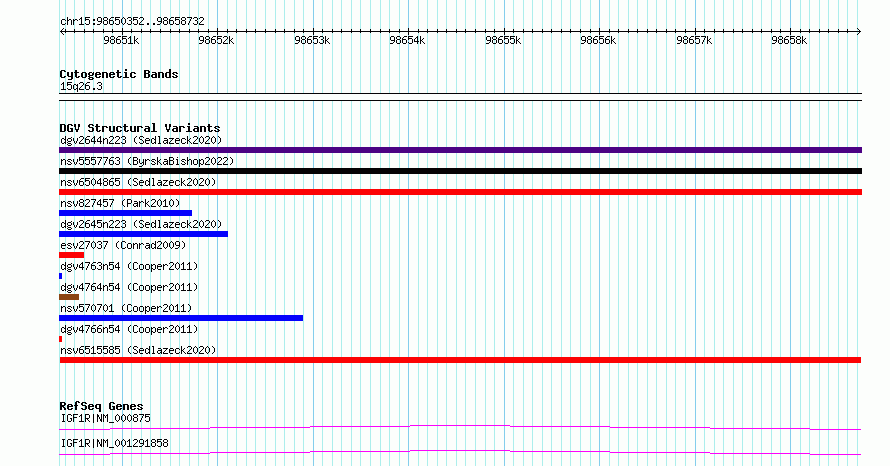Open the nsv5557763 (ByrskaBishop2022) variant label
The height and width of the screenshot is (466, 890).
point(147,161)
